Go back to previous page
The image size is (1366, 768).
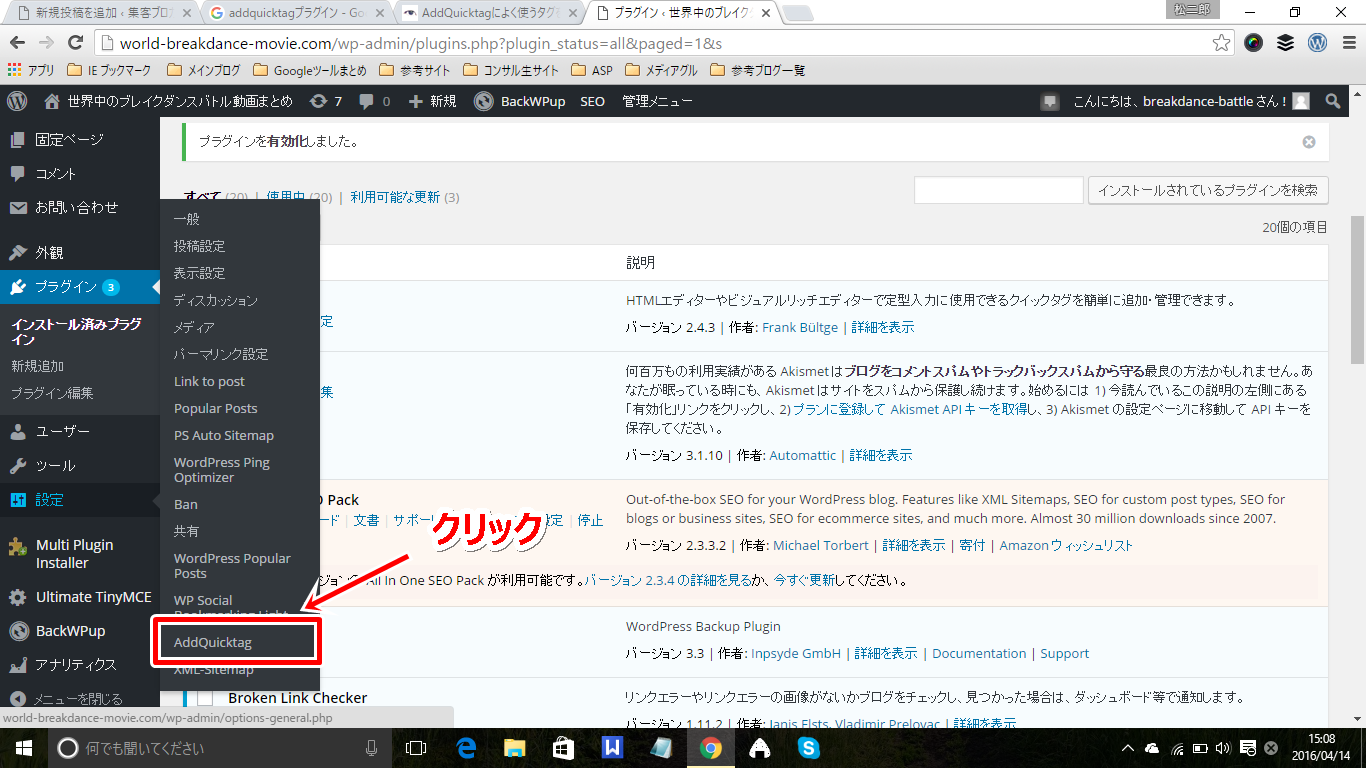18,43
